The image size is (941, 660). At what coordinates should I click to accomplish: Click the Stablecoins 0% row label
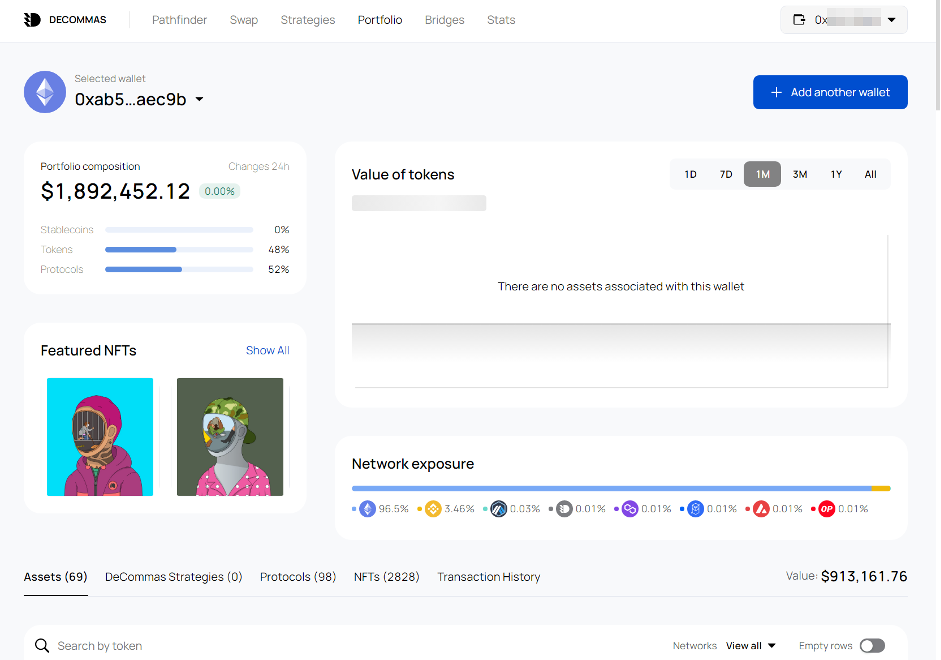(x=67, y=230)
